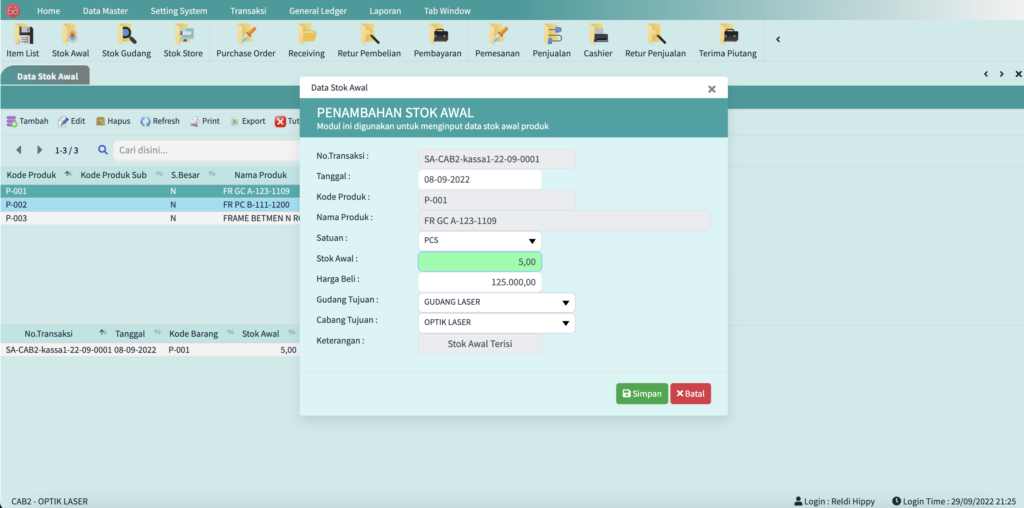1024x508 pixels.
Task: Open the Purchase Order module icon
Action: pyautogui.click(x=245, y=40)
